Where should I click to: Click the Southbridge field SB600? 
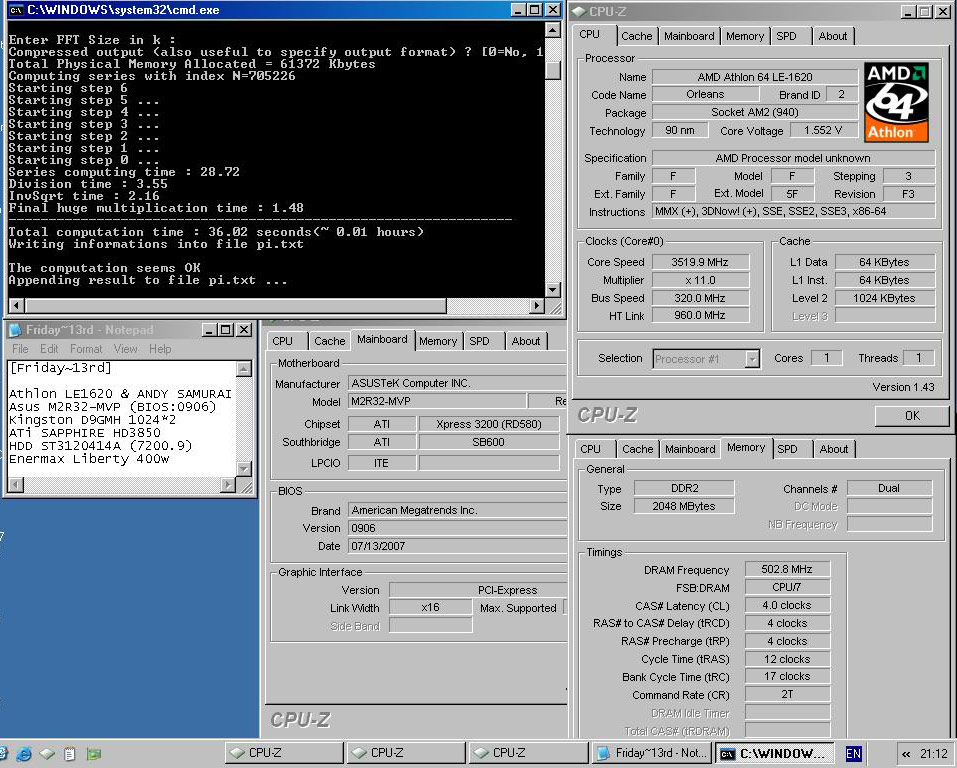(x=489, y=442)
